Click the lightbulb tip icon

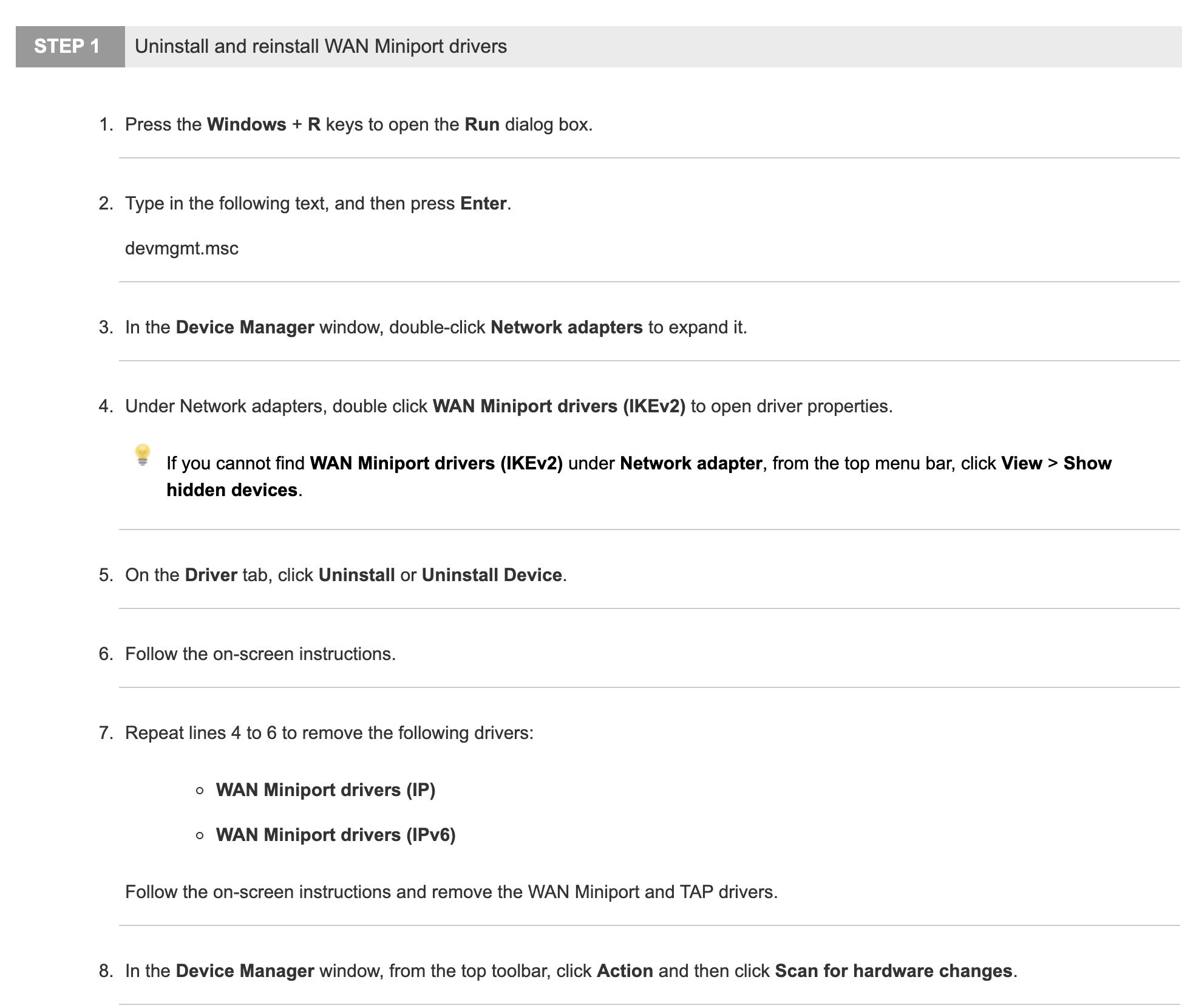tap(143, 455)
